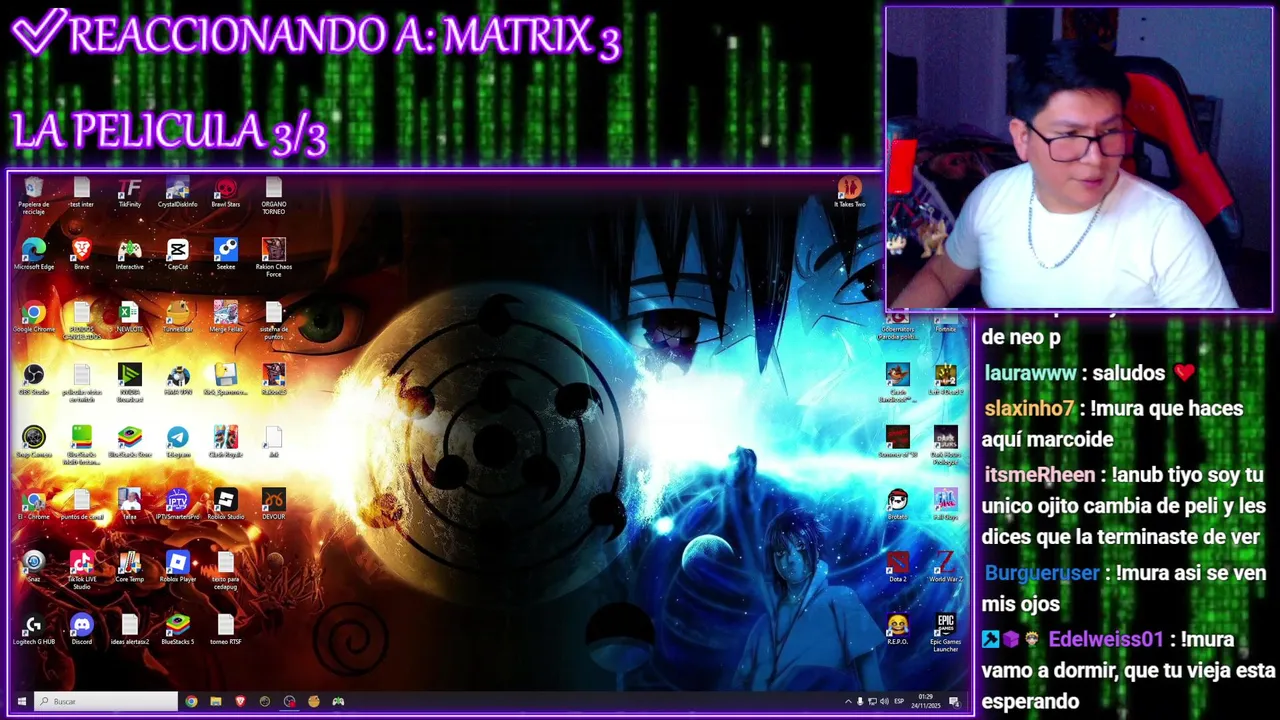Open the R.E.P.O. game shortcut
1280x720 pixels.
pyautogui.click(x=897, y=630)
